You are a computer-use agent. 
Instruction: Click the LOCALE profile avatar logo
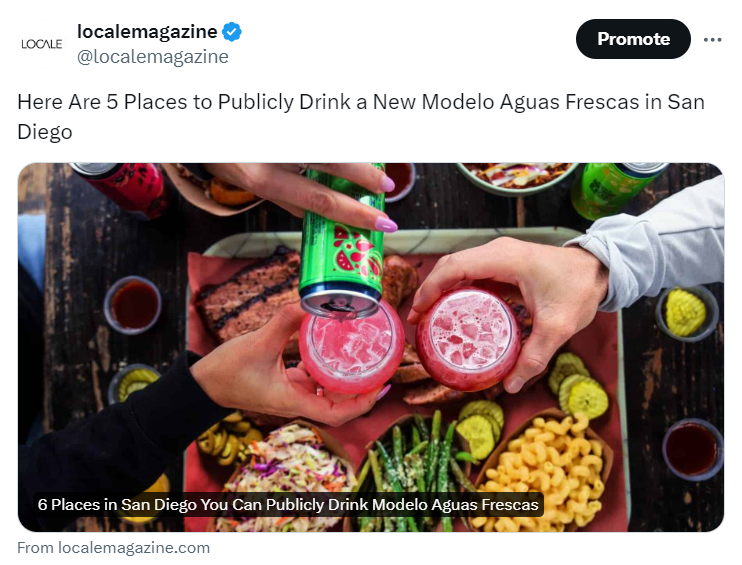click(x=42, y=44)
